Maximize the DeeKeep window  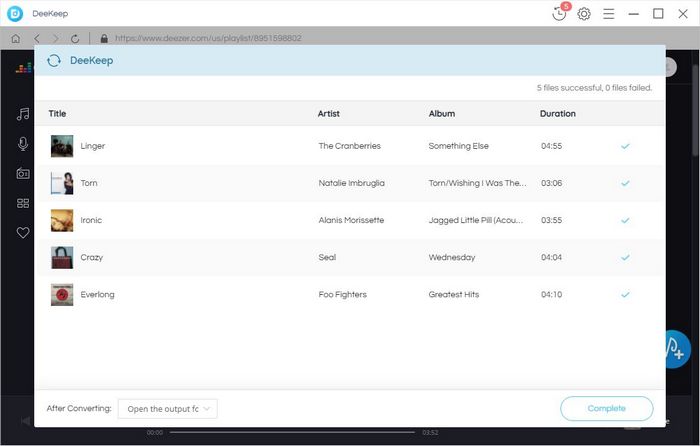658,14
